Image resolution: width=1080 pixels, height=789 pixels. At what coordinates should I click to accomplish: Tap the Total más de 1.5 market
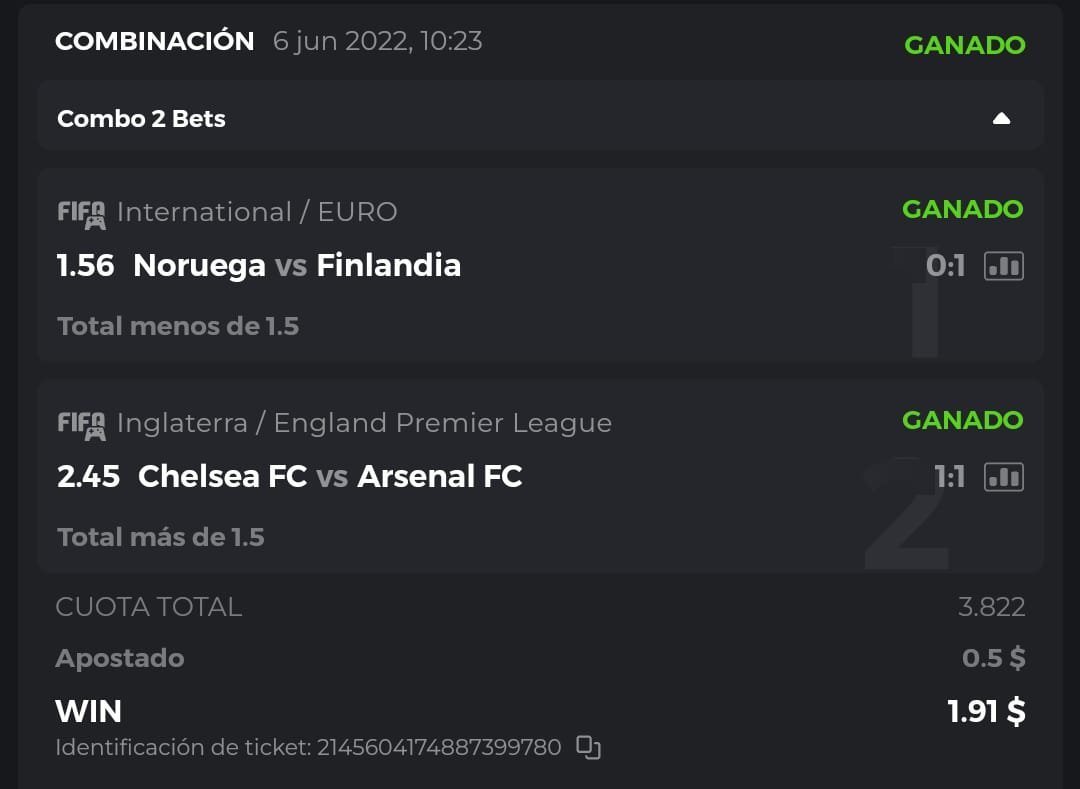pyautogui.click(x=161, y=537)
